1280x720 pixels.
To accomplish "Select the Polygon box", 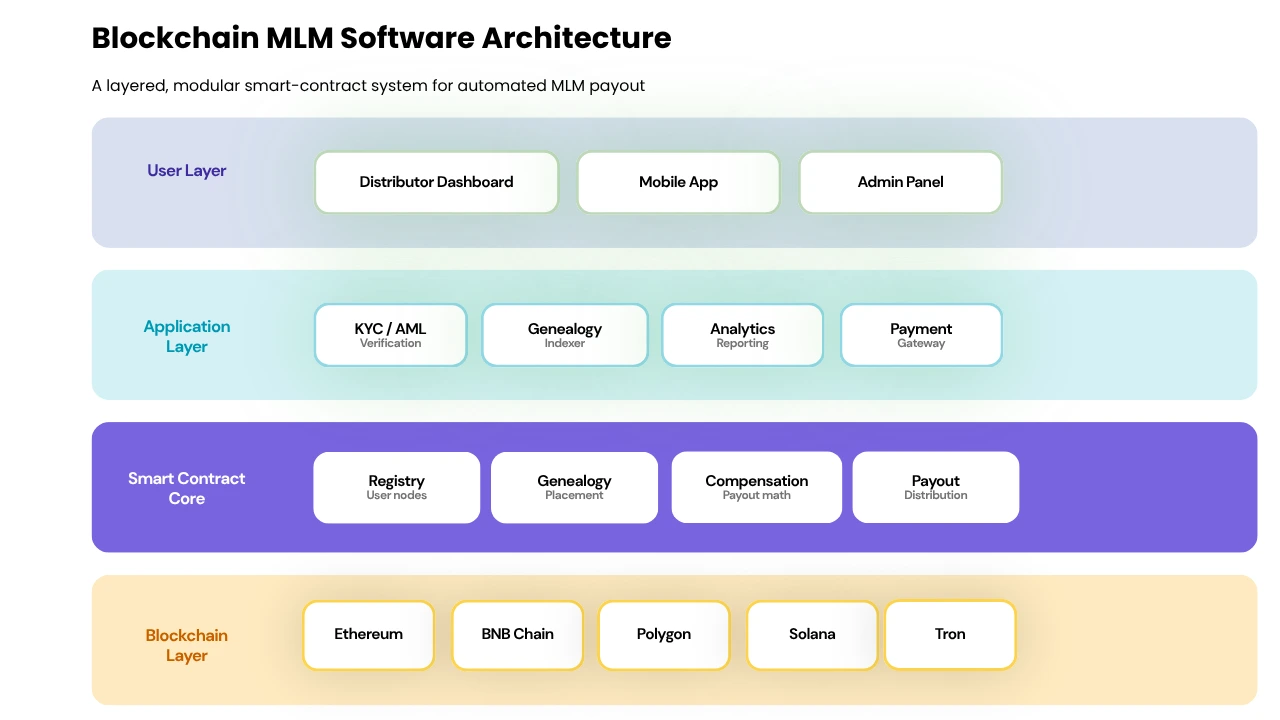I will [x=664, y=635].
